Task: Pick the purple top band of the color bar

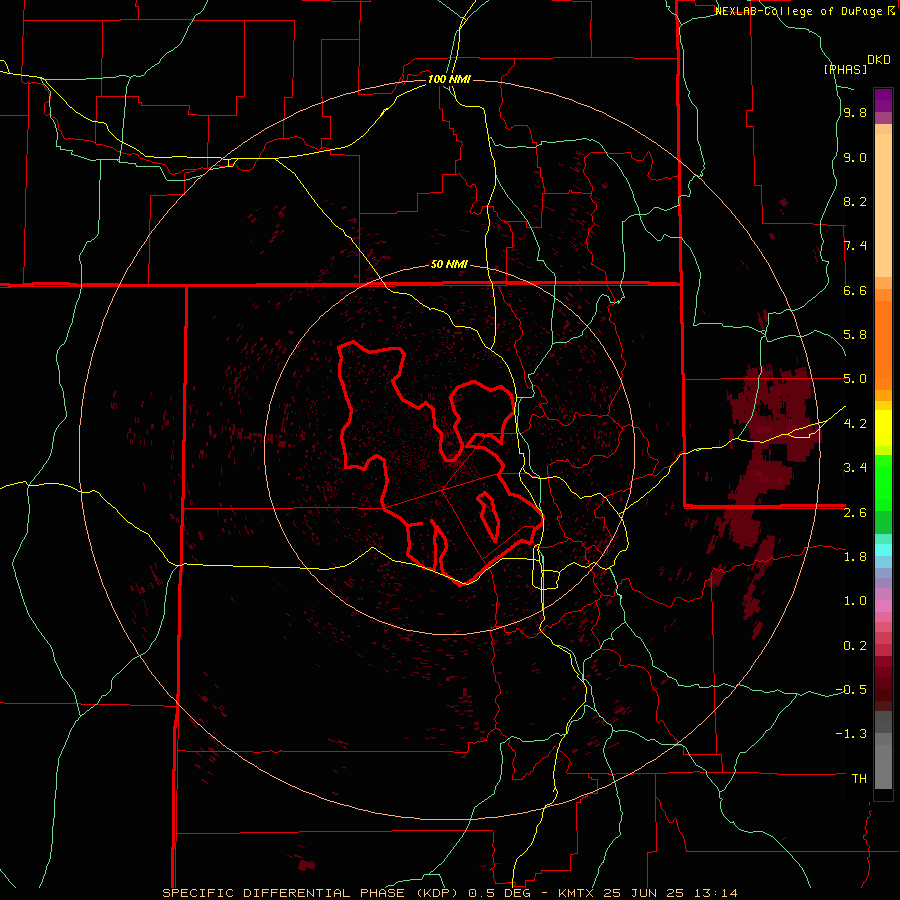Action: [x=883, y=100]
